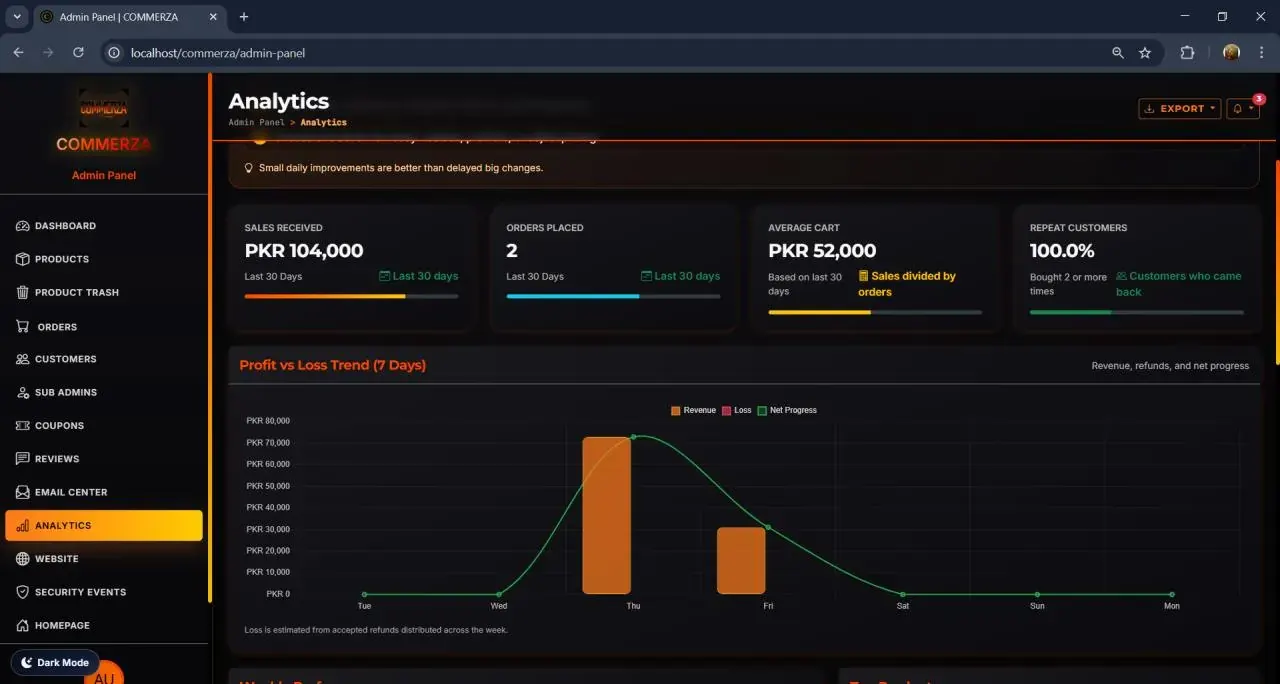Click the PKR 52,000 average cart value
The height and width of the screenshot is (684, 1280).
822,251
